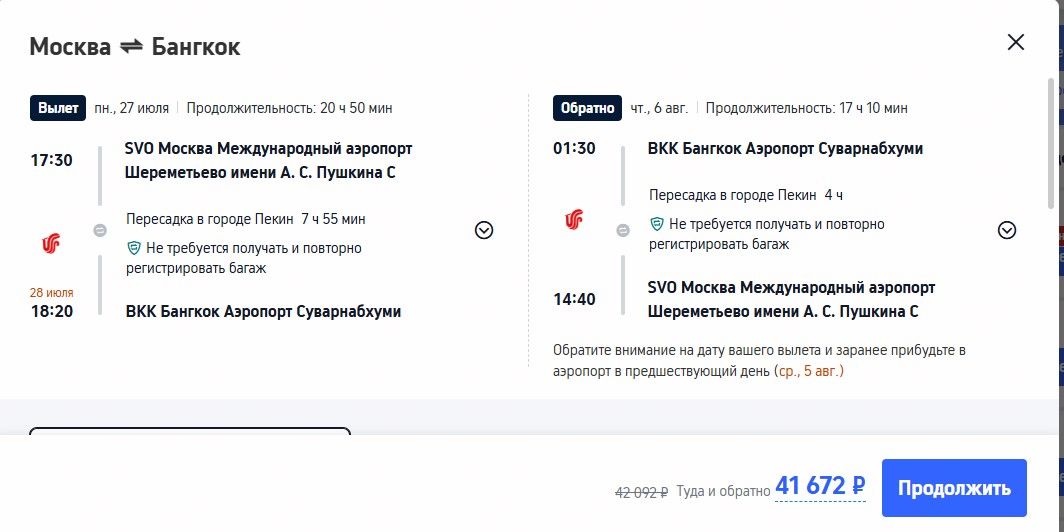Click the dialog vertical scrollbar
This screenshot has height=532, width=1064.
click(x=1051, y=142)
